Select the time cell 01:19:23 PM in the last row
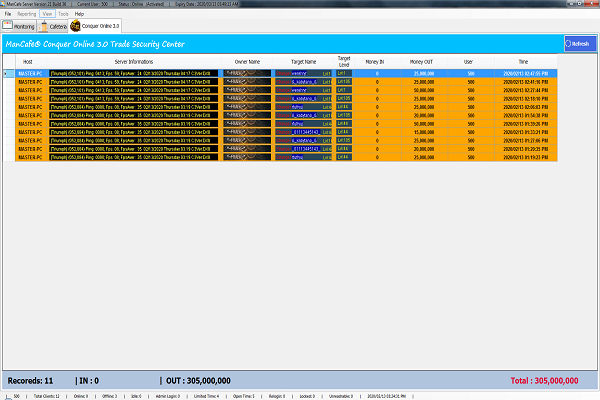The height and width of the screenshot is (400, 600). coord(526,157)
